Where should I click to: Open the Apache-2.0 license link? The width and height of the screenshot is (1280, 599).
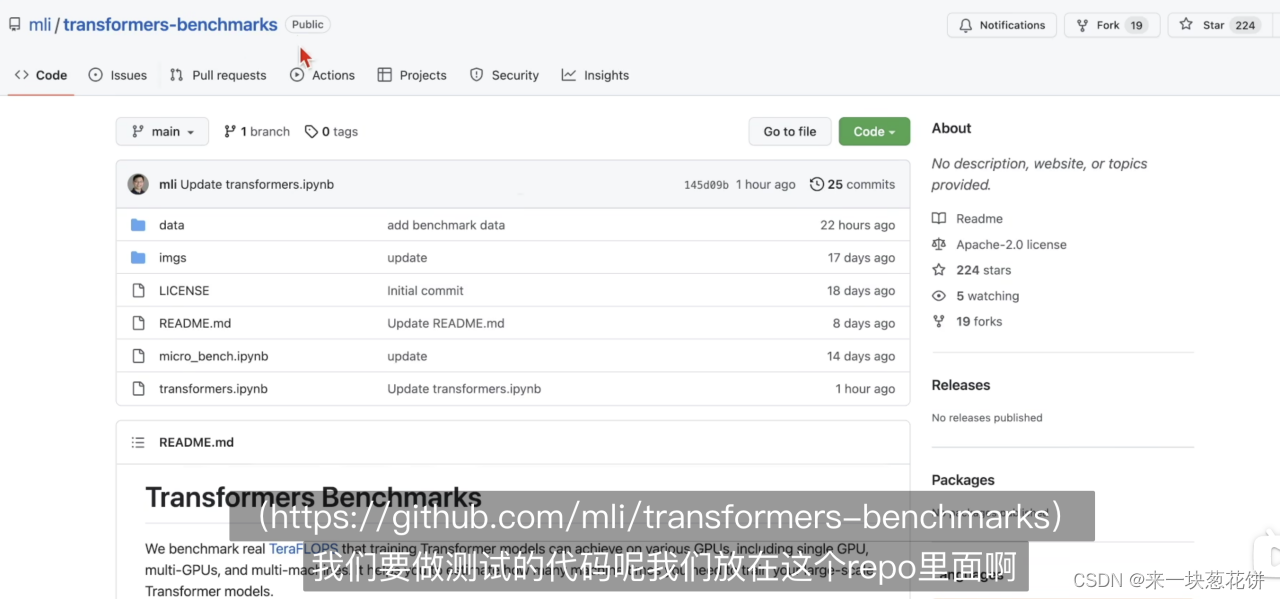click(x=1011, y=244)
